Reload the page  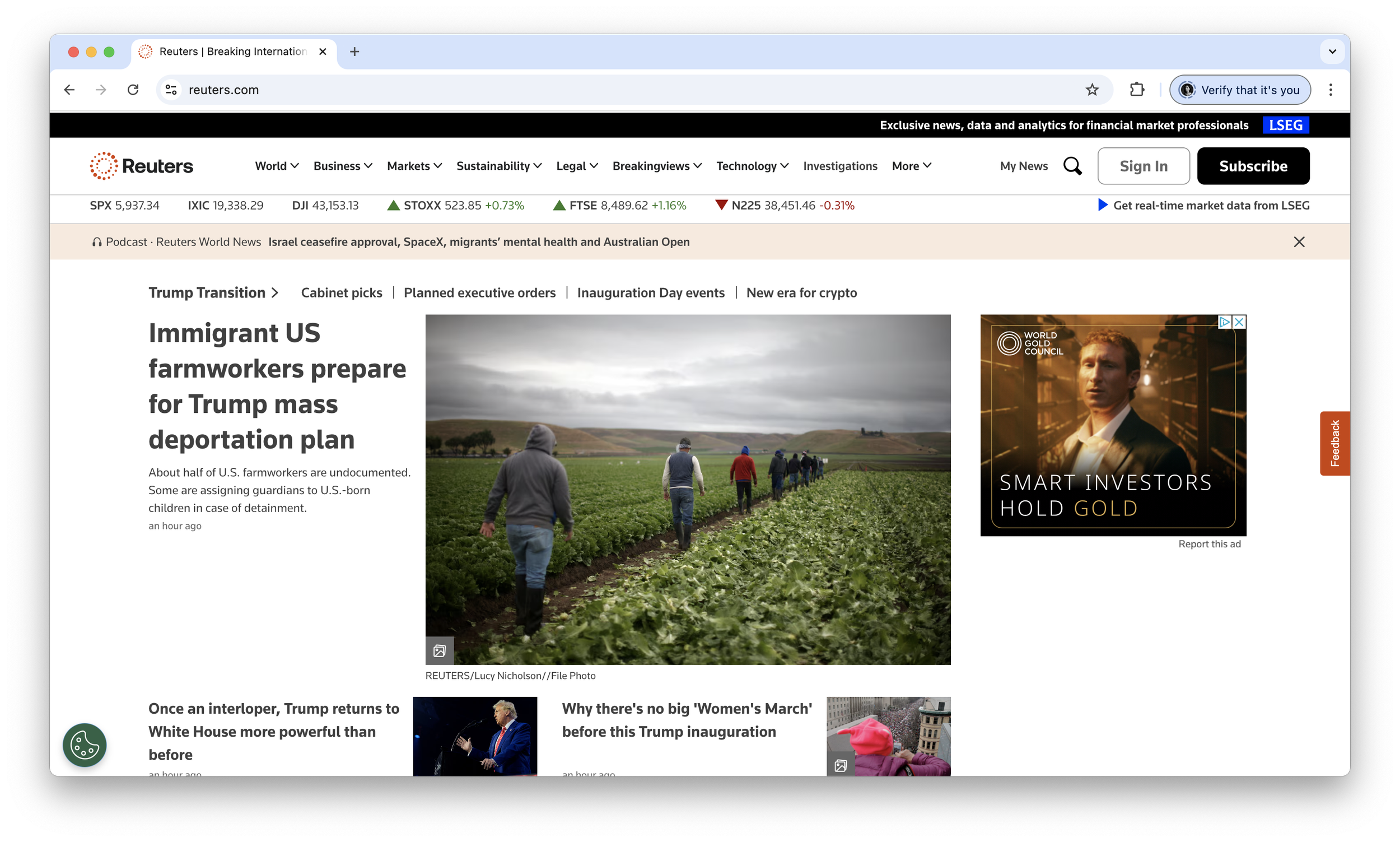coord(134,90)
